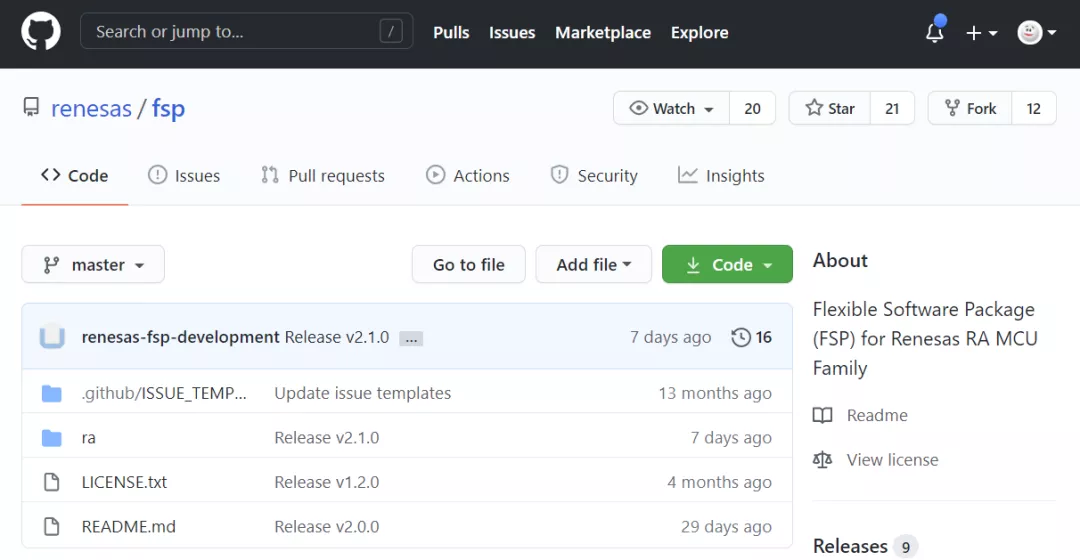Open the latest commit message Release v2.1.0
The width and height of the screenshot is (1080, 560).
pos(337,337)
